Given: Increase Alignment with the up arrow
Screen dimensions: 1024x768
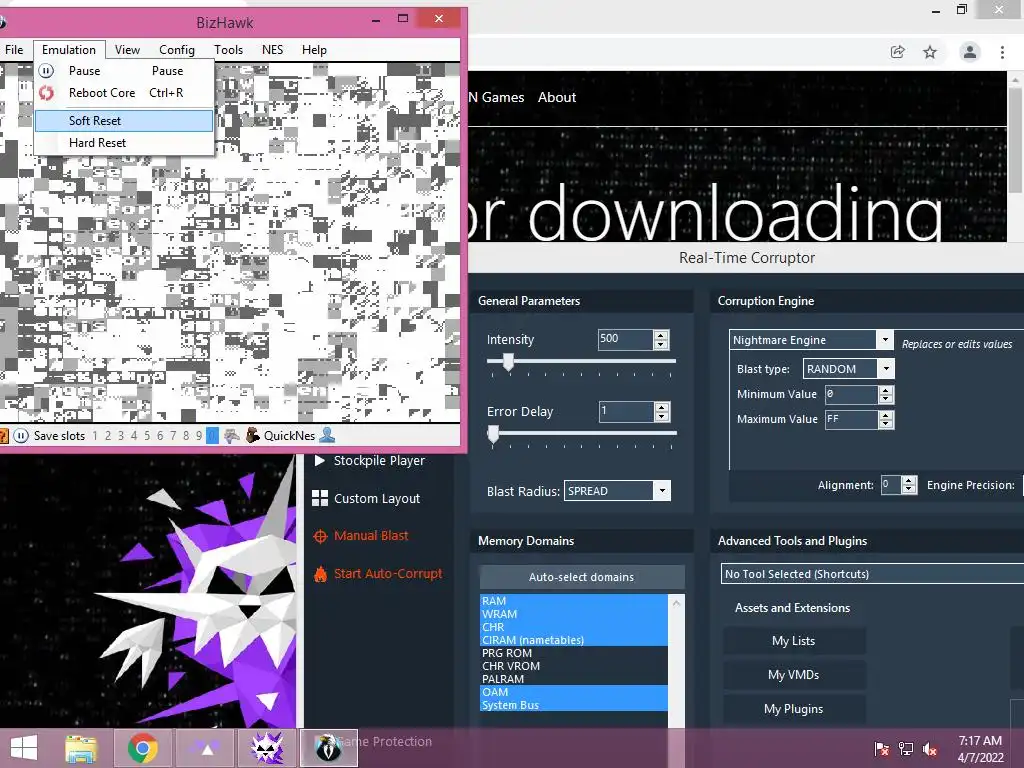Looking at the screenshot, I should [908, 480].
